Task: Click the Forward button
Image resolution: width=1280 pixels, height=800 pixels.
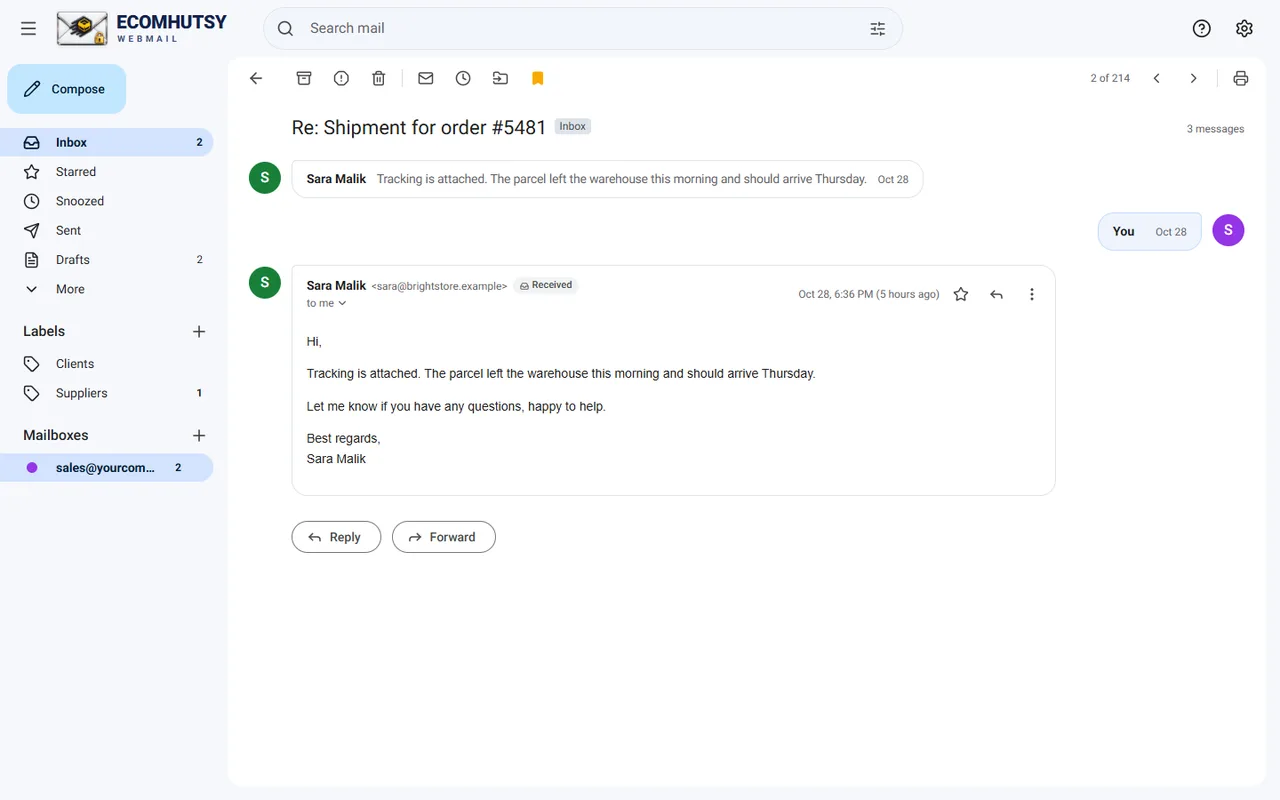Action: (x=444, y=537)
